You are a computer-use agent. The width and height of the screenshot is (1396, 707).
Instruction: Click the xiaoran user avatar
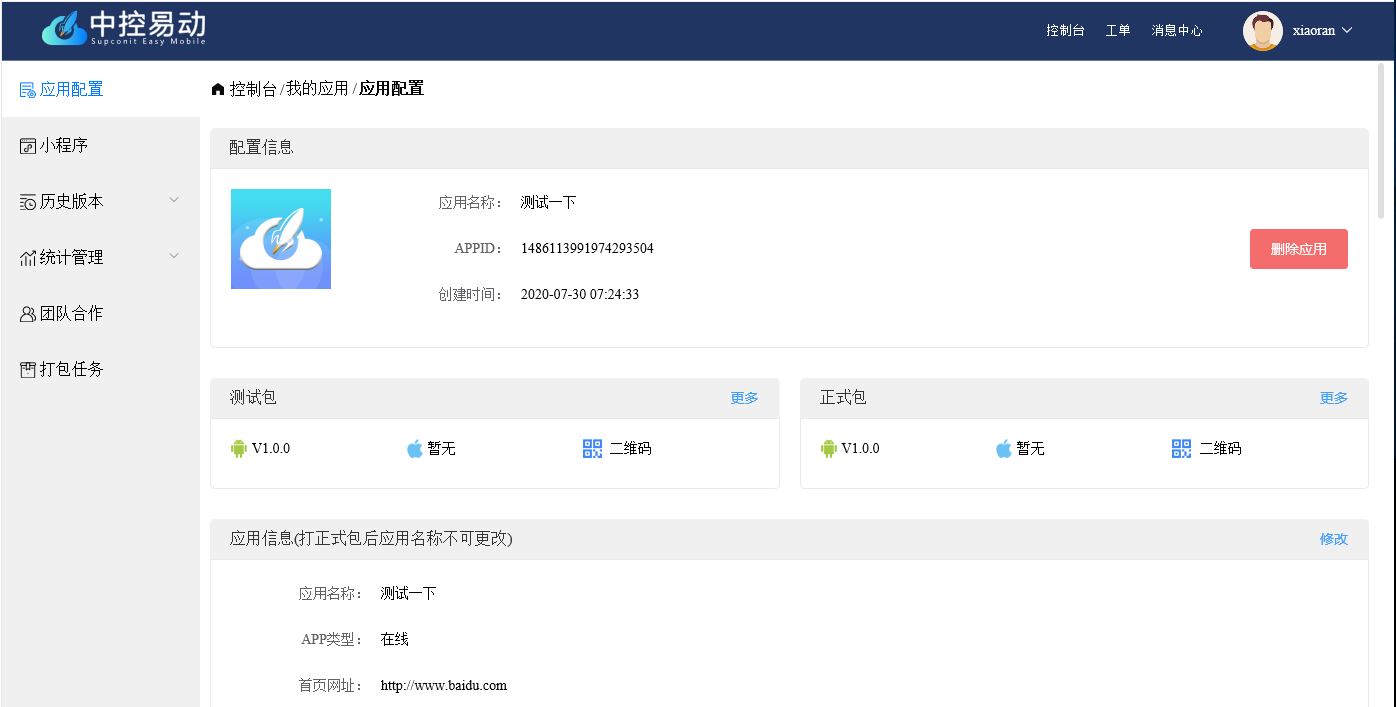tap(1263, 31)
